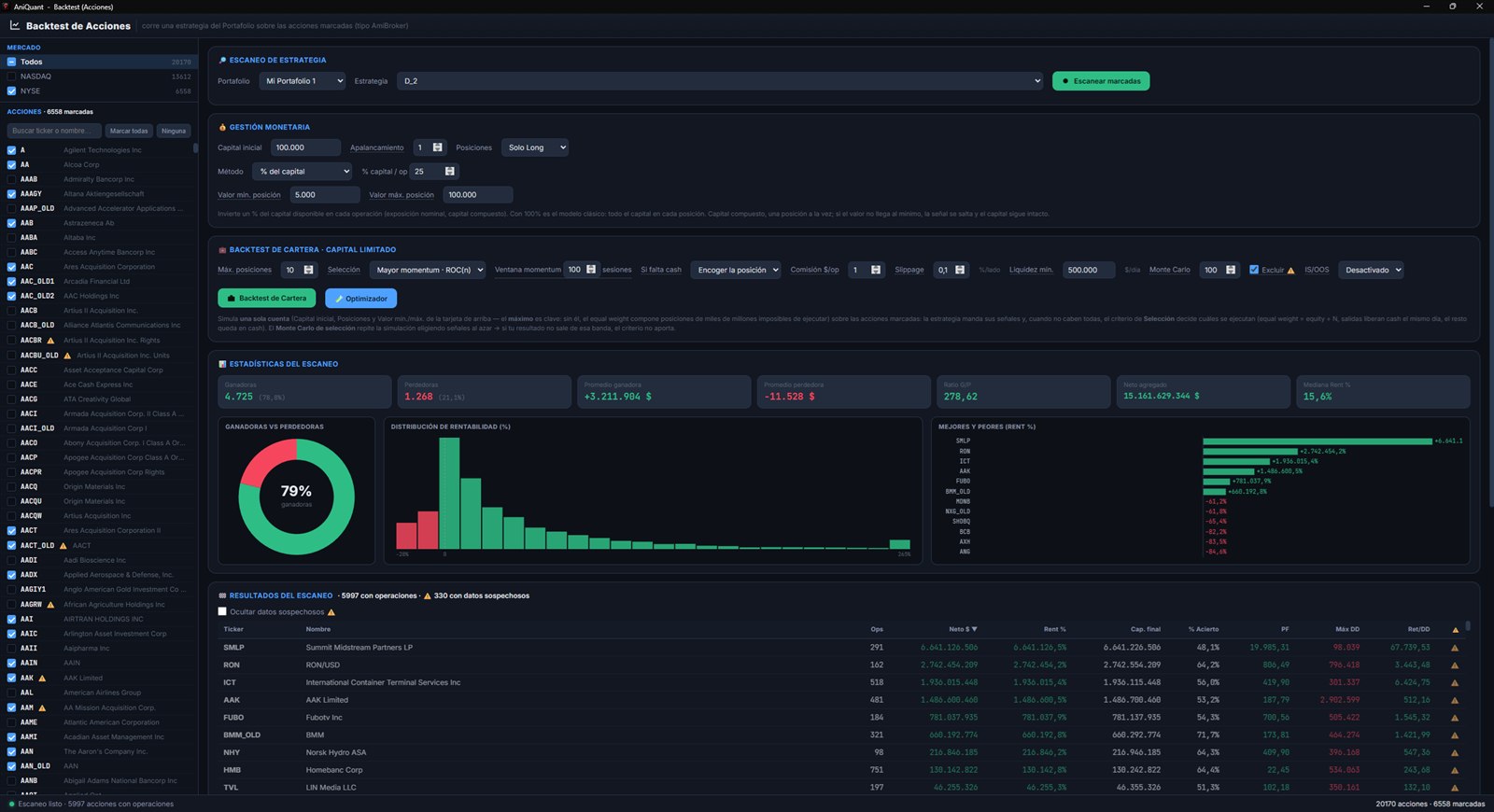Check the AAAB Admiralty Bancorp checkbox
This screenshot has width=1494, height=812.
11,179
